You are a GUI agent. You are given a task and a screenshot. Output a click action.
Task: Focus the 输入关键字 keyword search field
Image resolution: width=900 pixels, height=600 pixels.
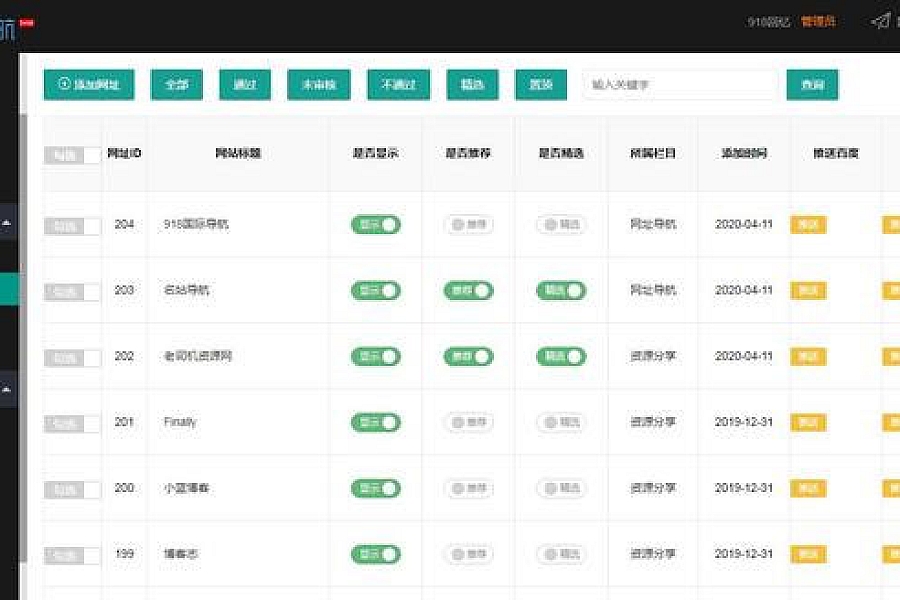coord(680,84)
